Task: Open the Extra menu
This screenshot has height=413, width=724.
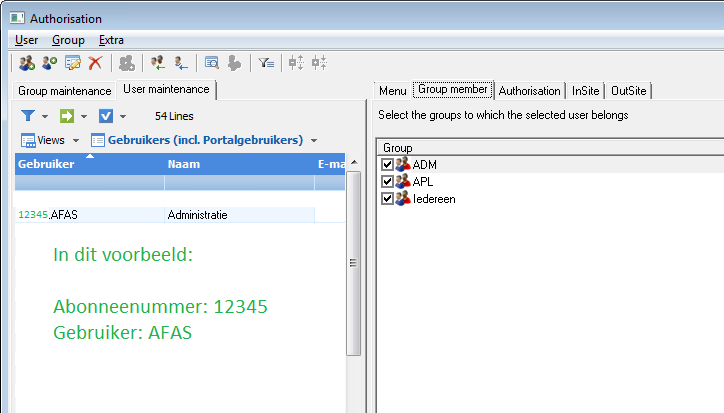Action: 111,40
